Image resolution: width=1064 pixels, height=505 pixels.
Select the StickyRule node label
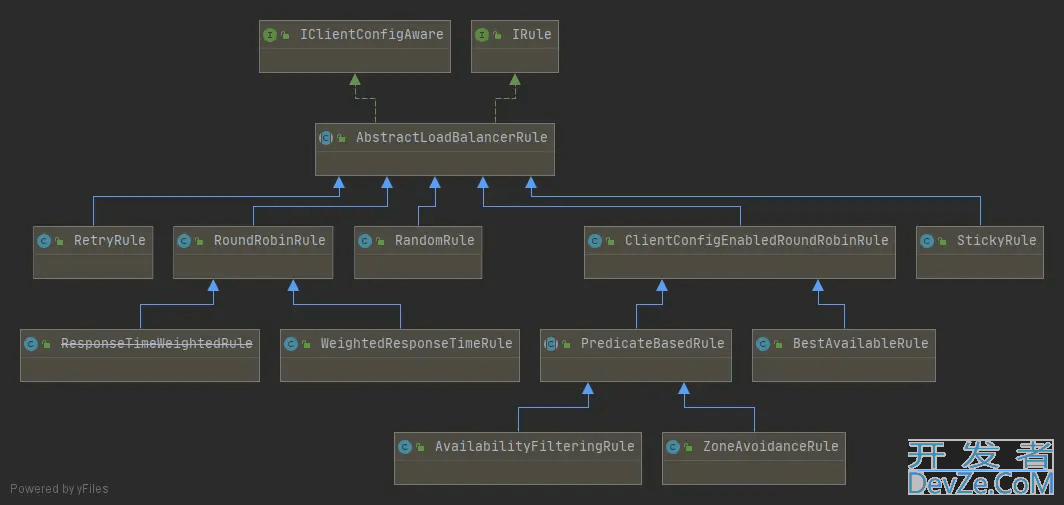(997, 240)
